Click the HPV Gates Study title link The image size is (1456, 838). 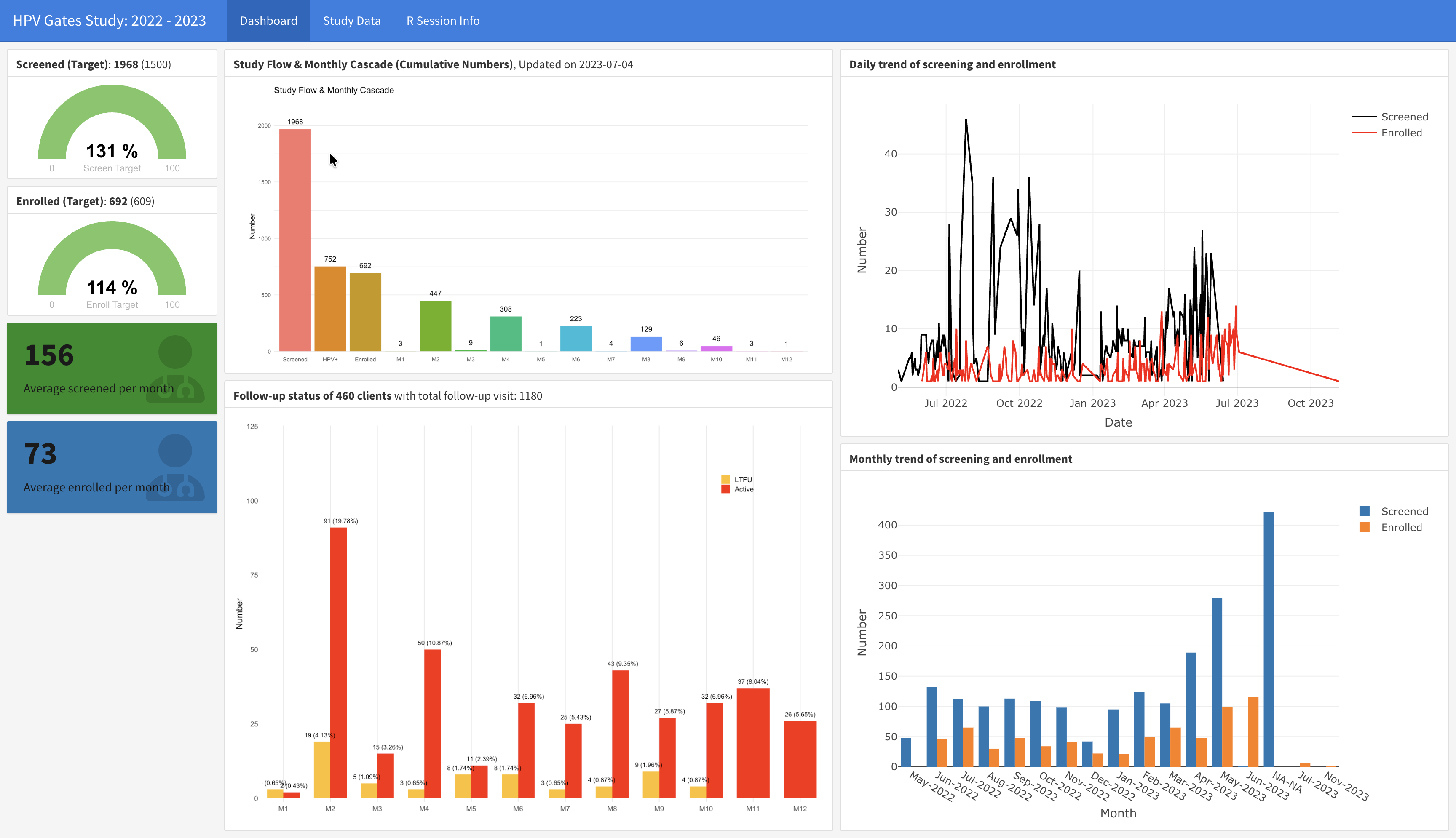[x=110, y=21]
